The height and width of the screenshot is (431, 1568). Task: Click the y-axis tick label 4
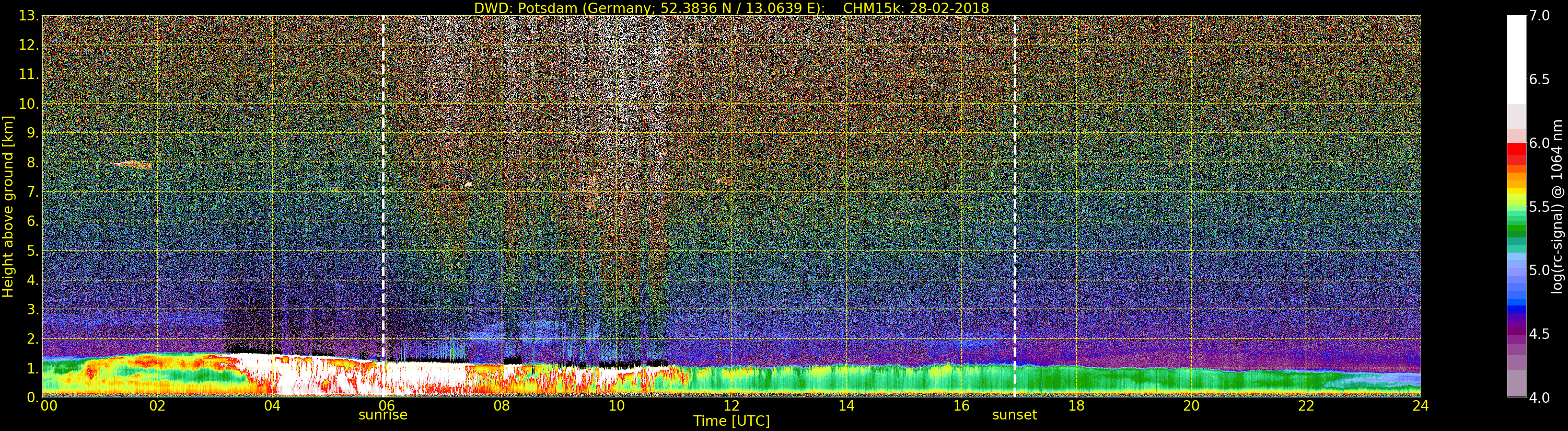(x=33, y=280)
